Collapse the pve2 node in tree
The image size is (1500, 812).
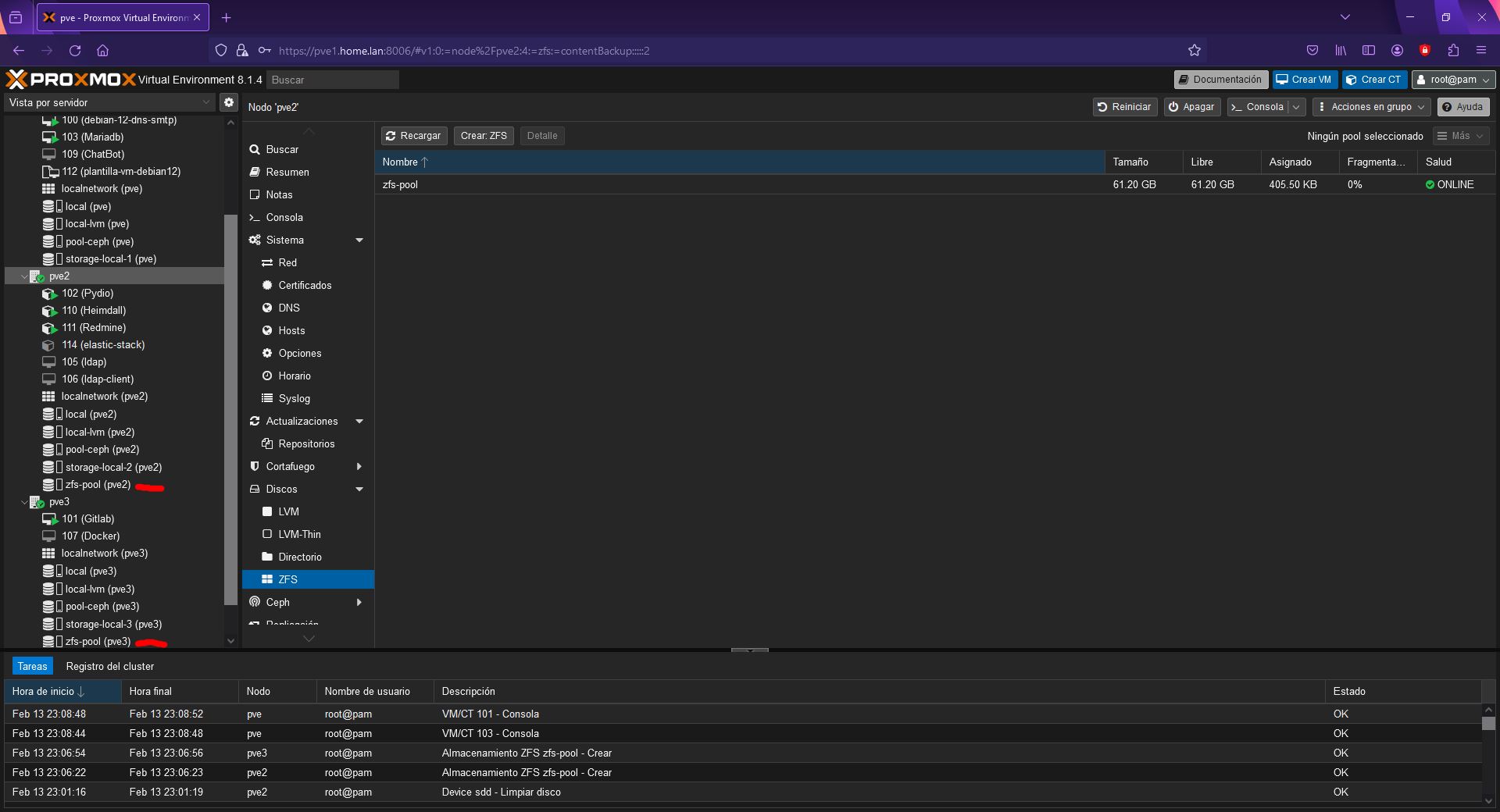pos(24,276)
